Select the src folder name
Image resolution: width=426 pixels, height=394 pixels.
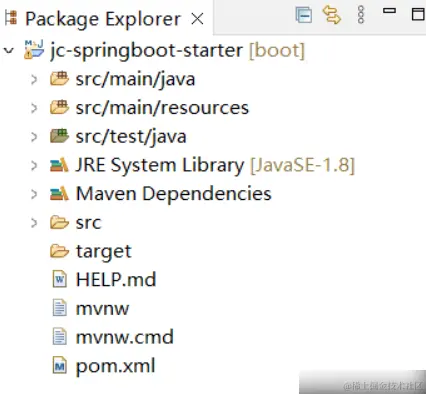pos(88,223)
